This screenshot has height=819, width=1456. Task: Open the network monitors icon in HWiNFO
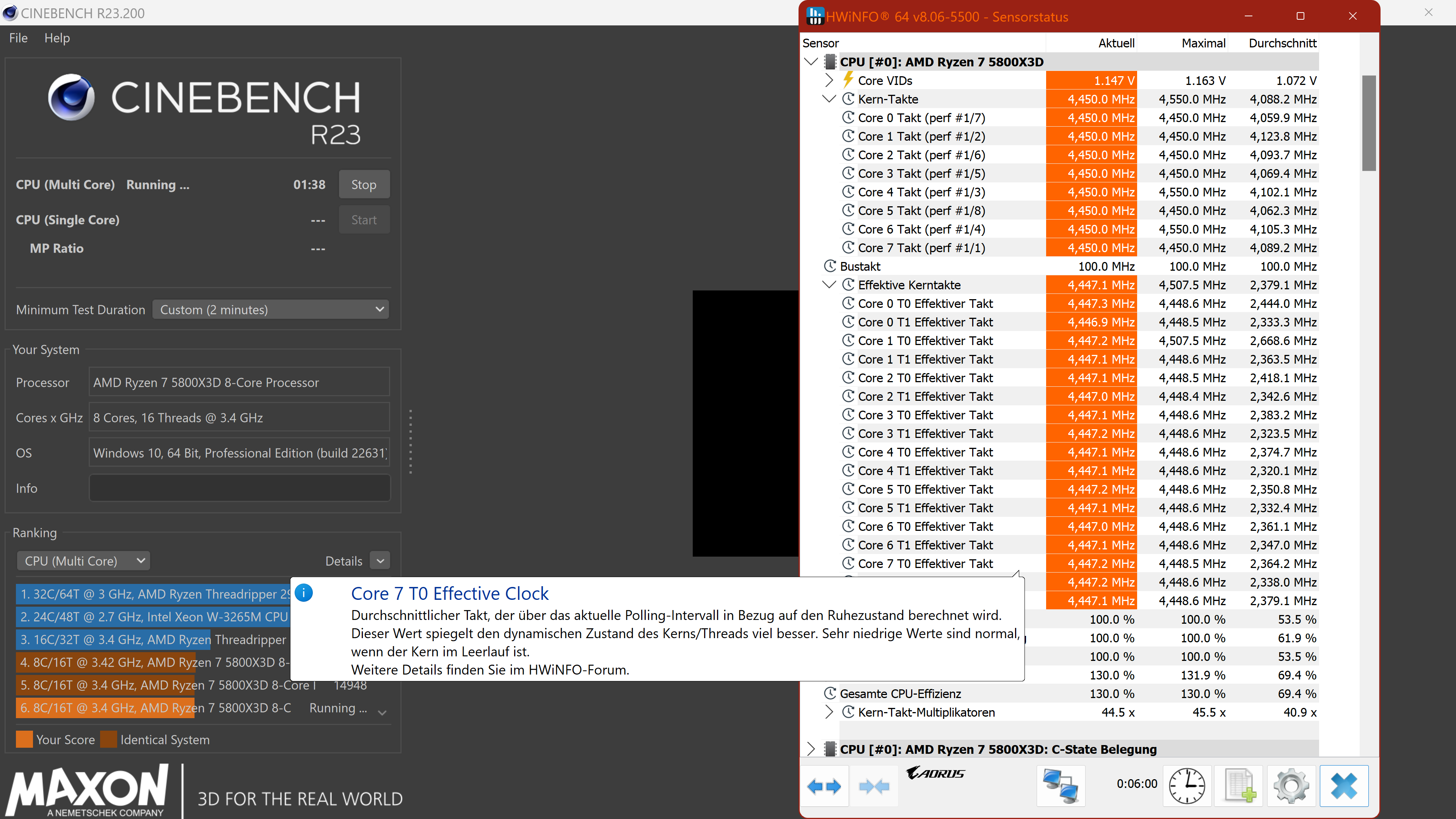1061,786
